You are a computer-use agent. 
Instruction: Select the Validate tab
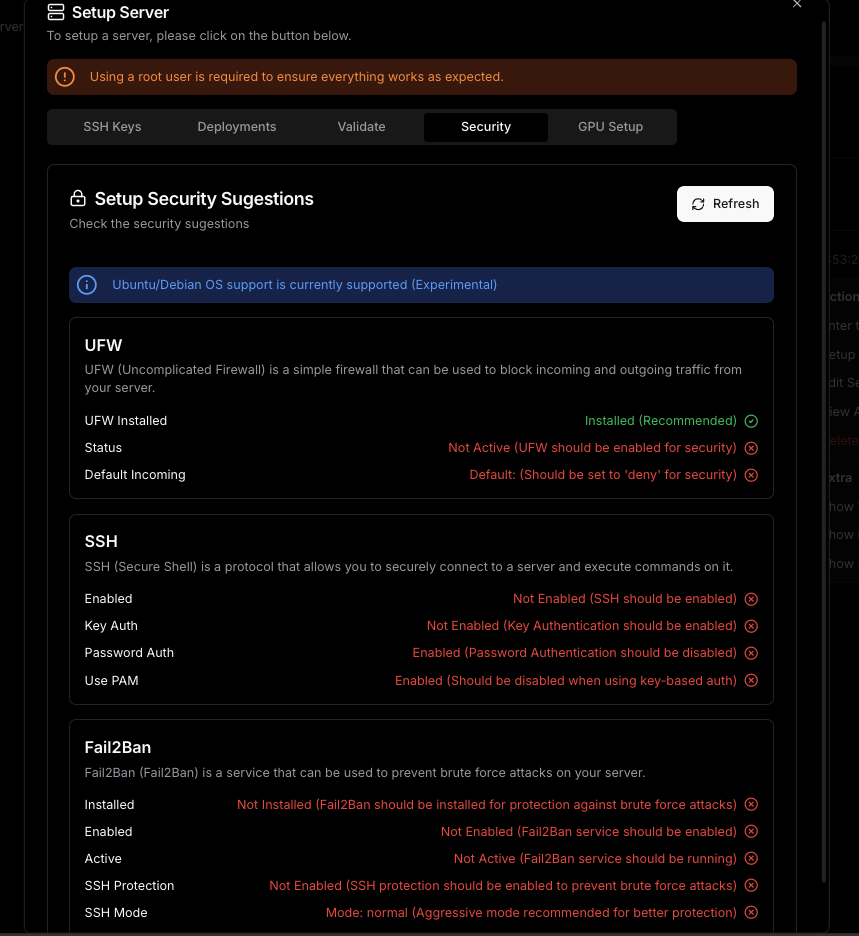[x=361, y=127]
